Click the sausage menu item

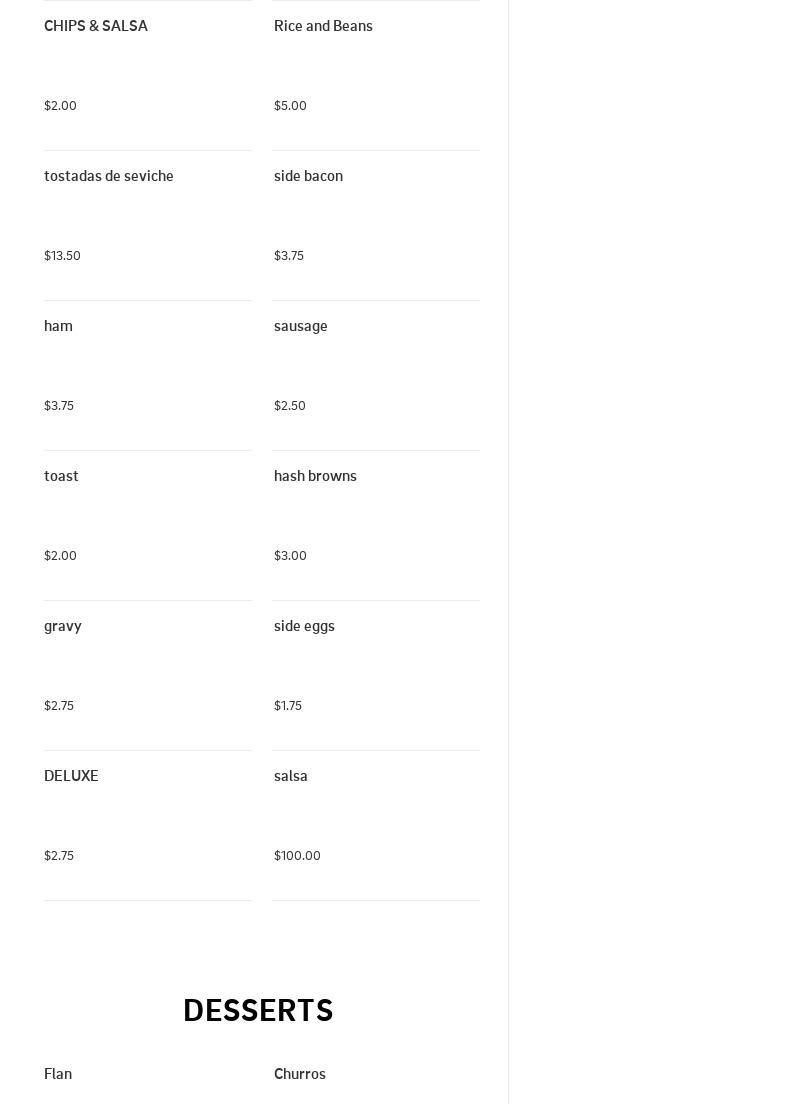[x=300, y=326]
